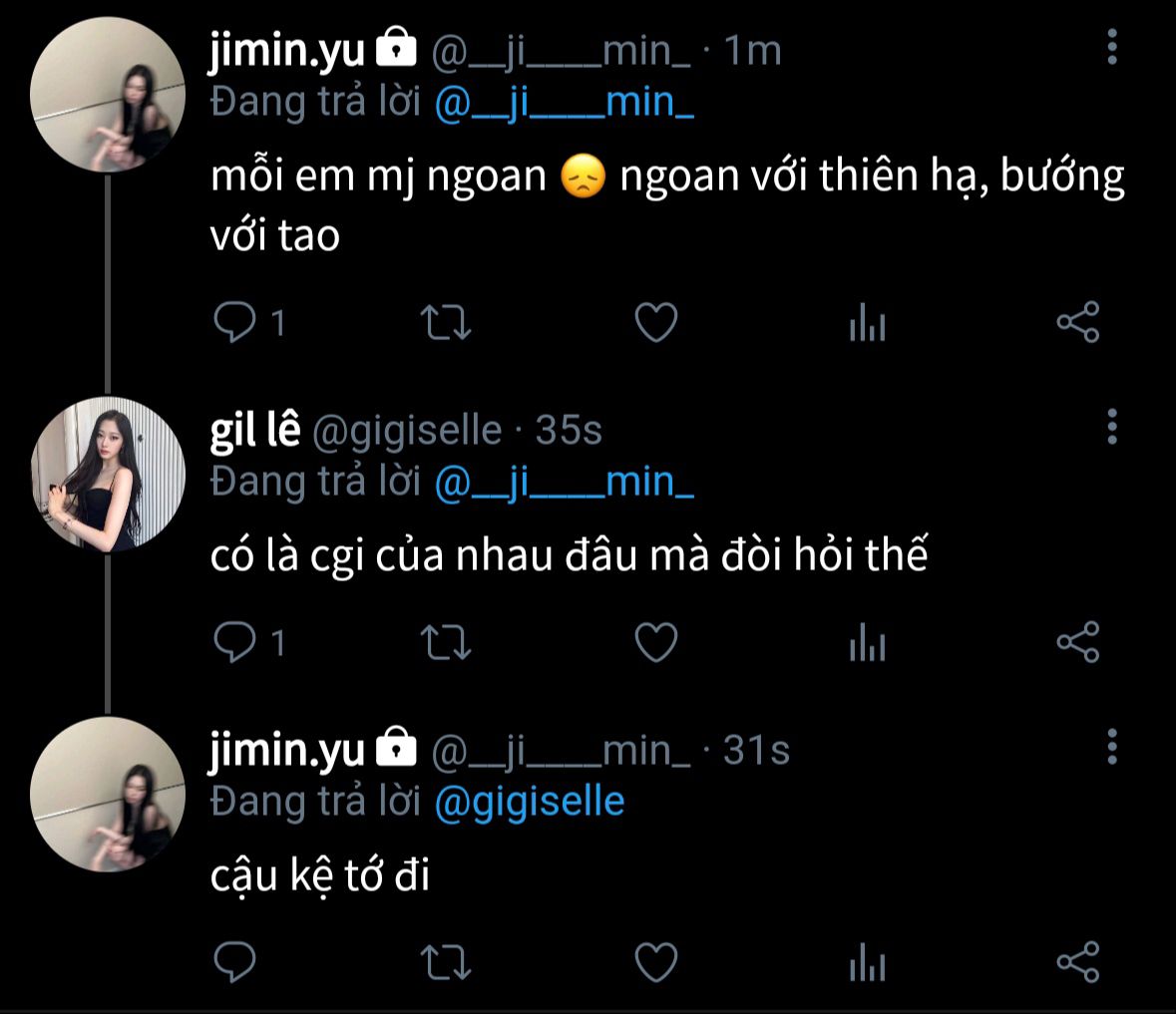1176x1014 pixels.
Task: Like gil lê's tweet
Action: tap(656, 642)
